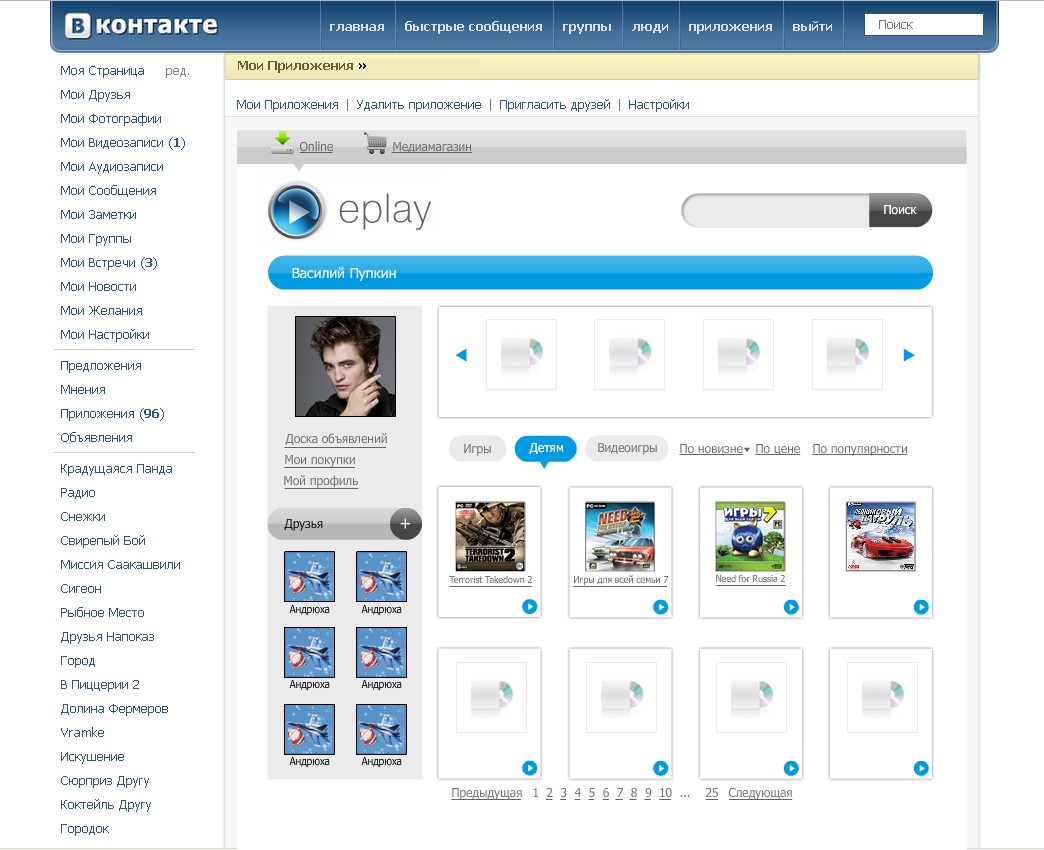Add friend with the plus button
The height and width of the screenshot is (850, 1044).
point(405,524)
